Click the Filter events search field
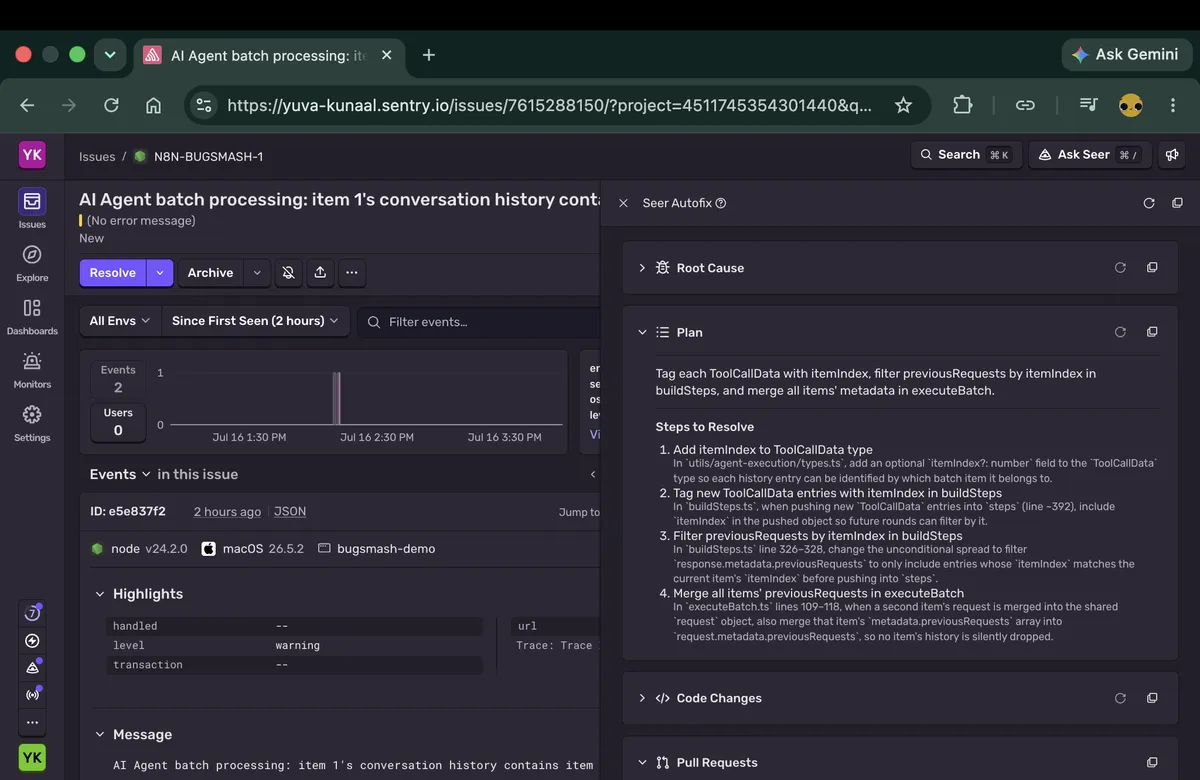 pyautogui.click(x=480, y=322)
